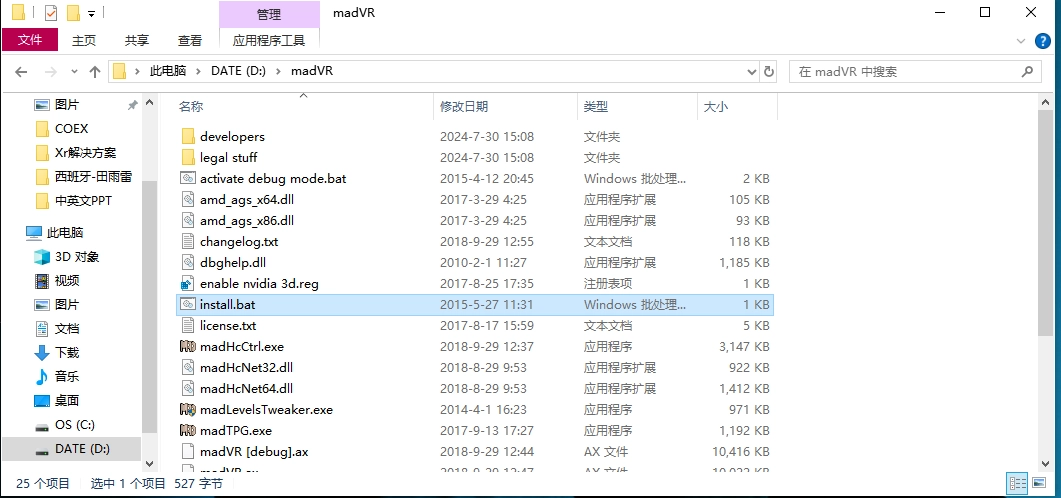
Task: Click the madHcCtrl.exe application icon
Action: [188, 346]
